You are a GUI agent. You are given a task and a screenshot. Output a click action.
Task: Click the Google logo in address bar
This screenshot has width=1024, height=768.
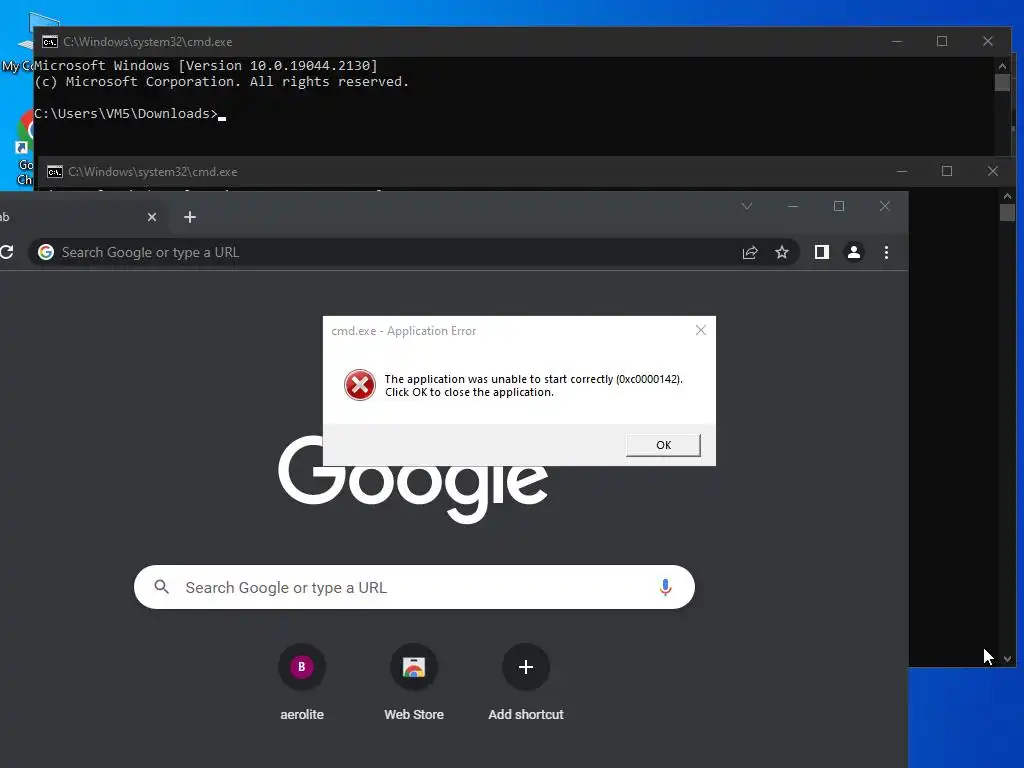coord(46,252)
